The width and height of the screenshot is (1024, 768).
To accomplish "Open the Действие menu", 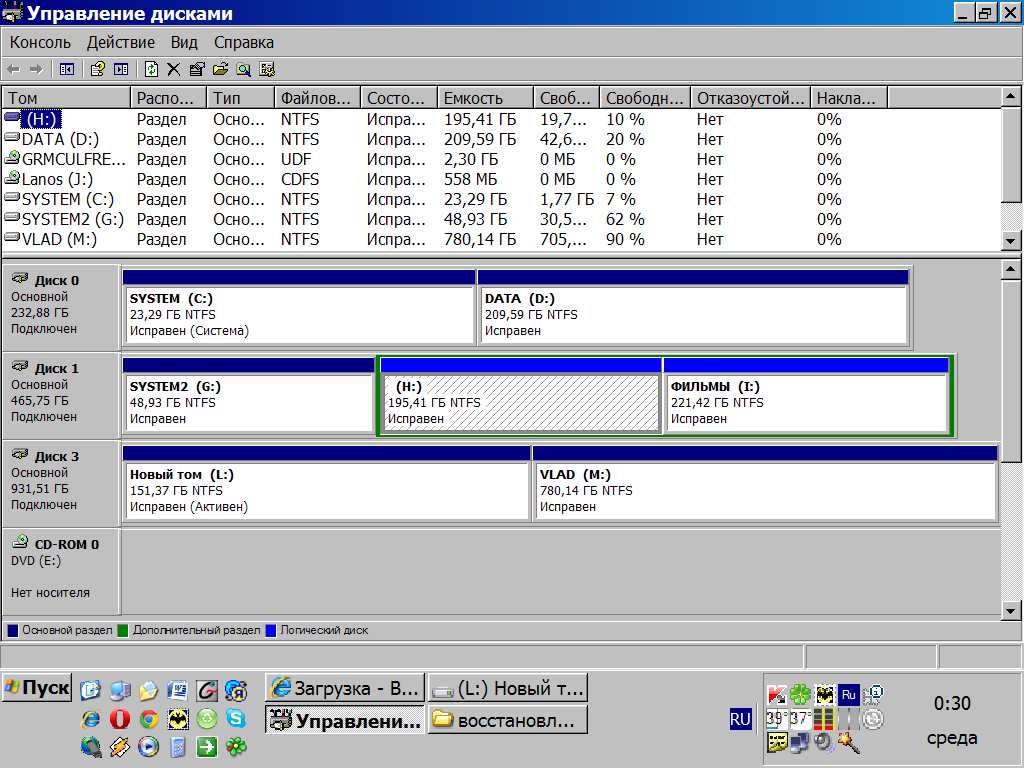I will (x=120, y=42).
